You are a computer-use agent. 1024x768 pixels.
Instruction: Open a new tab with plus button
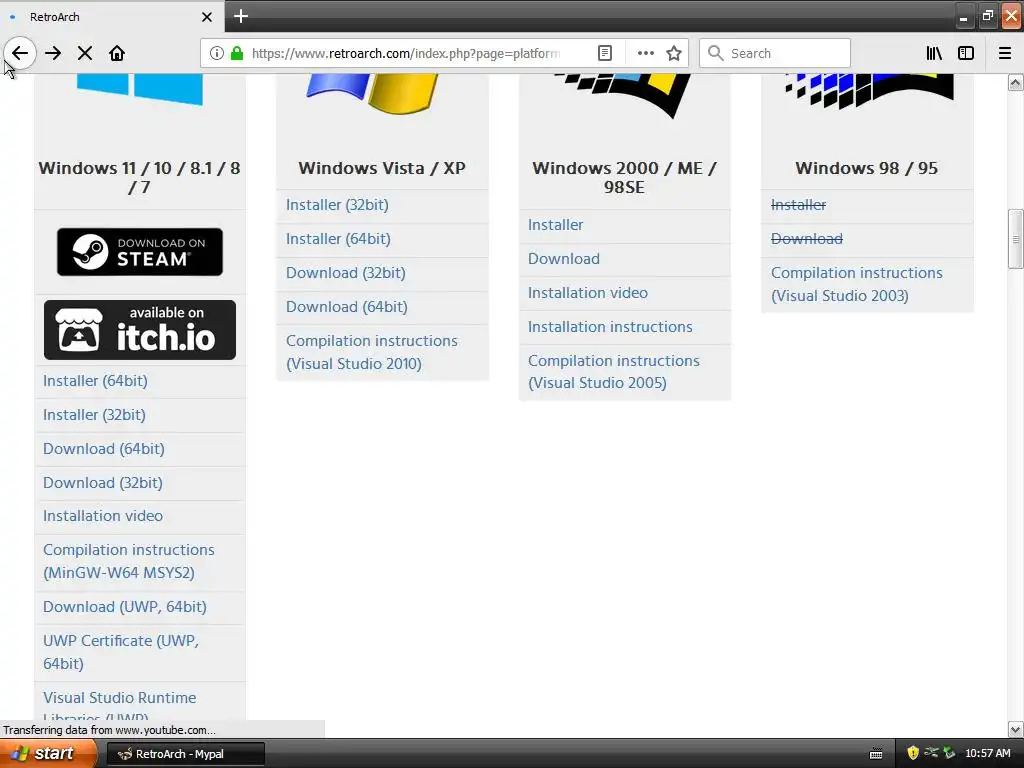tap(240, 16)
